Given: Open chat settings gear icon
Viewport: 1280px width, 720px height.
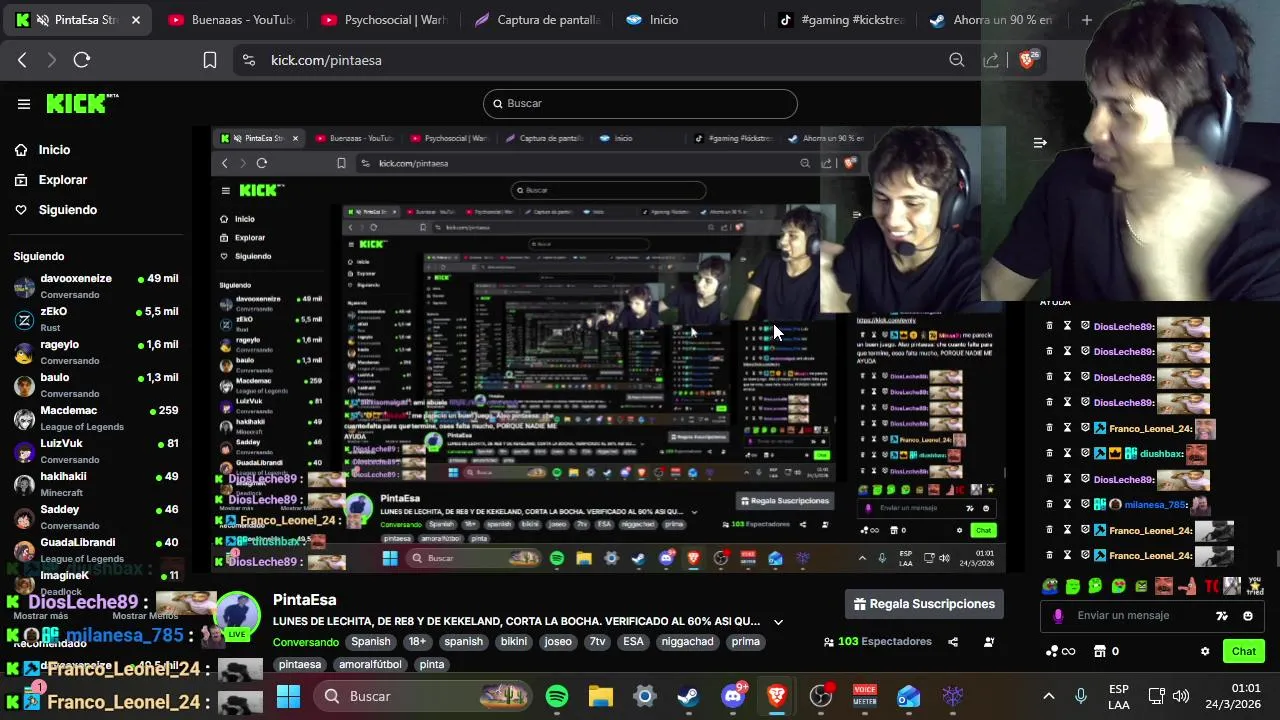Looking at the screenshot, I should (1205, 651).
